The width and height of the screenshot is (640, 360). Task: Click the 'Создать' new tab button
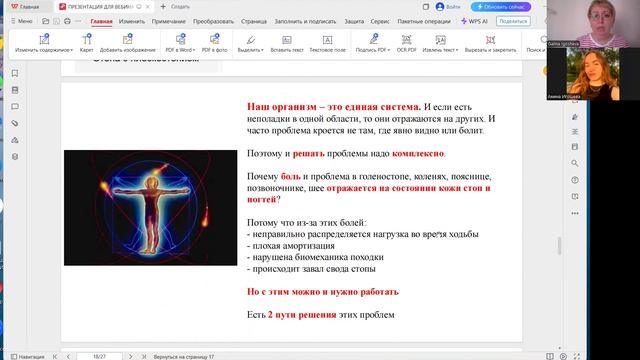tap(175, 7)
